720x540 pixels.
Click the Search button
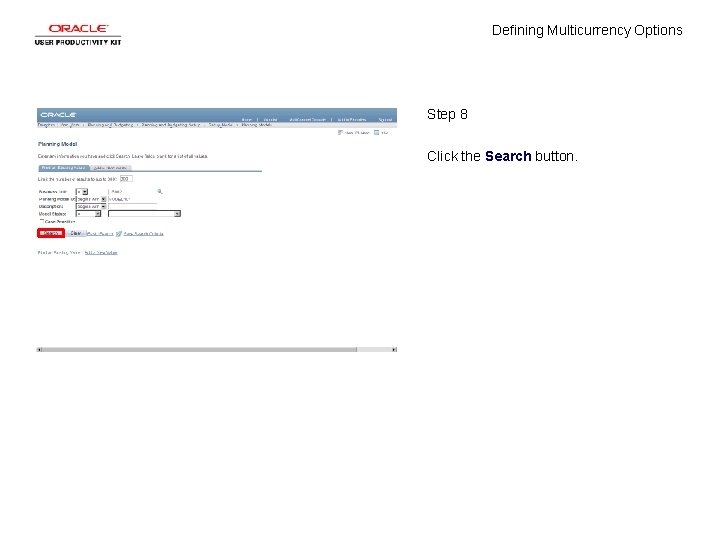[x=51, y=233]
